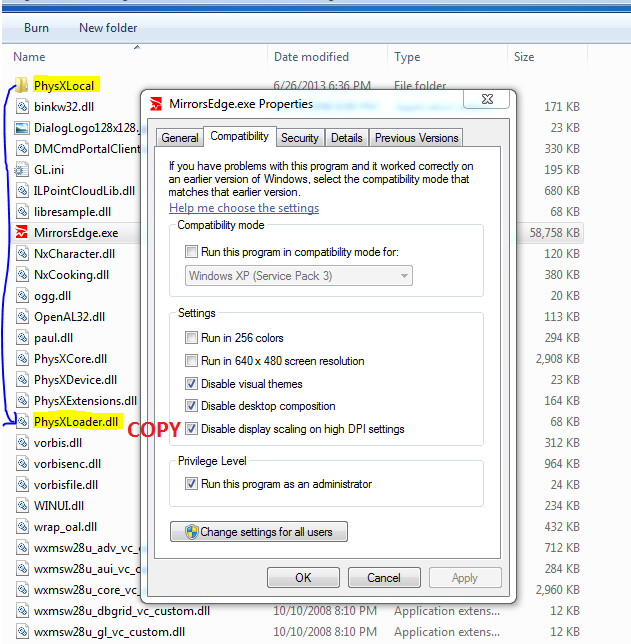Open the Previous Versions tab
This screenshot has height=644, width=631.
tap(417, 138)
